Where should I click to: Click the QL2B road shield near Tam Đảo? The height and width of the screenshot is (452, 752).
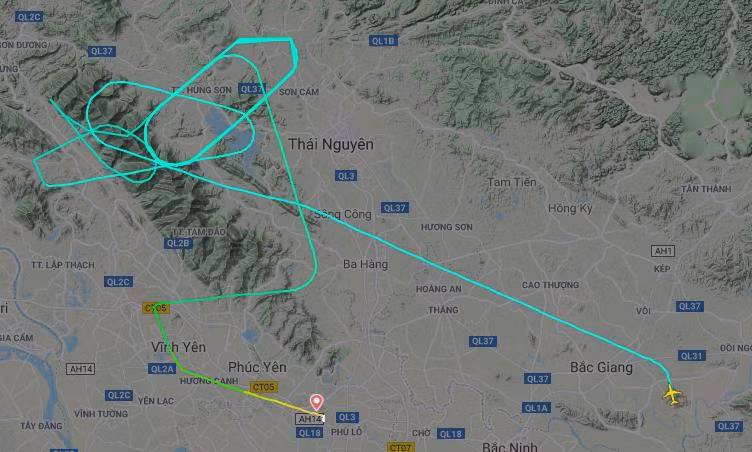(x=178, y=243)
